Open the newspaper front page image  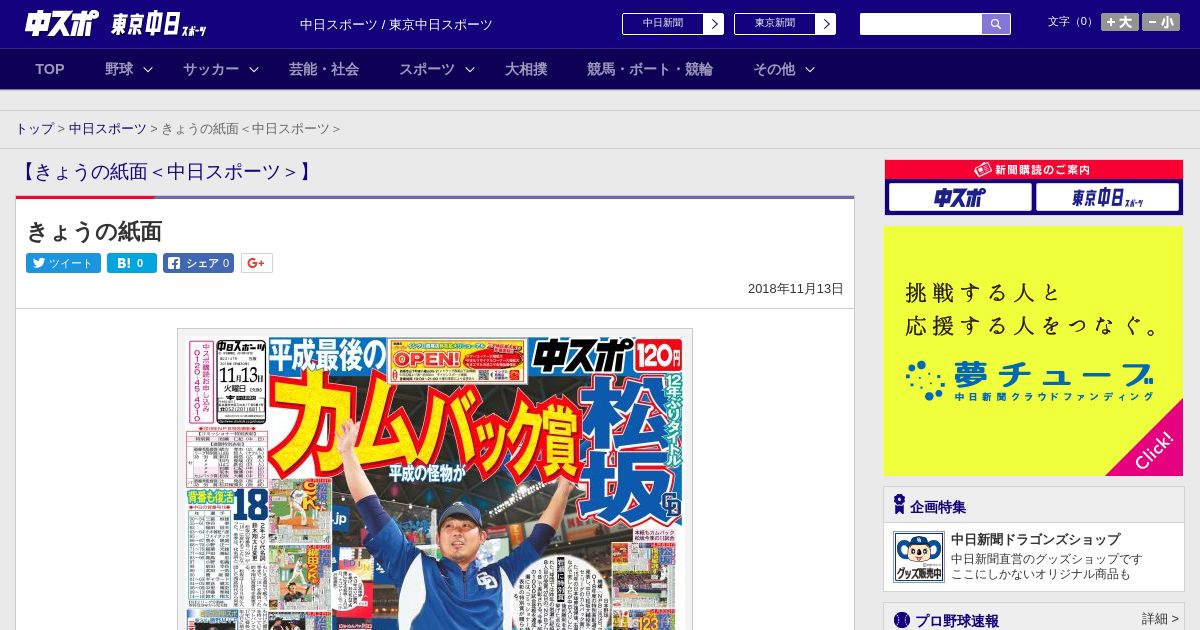click(435, 480)
